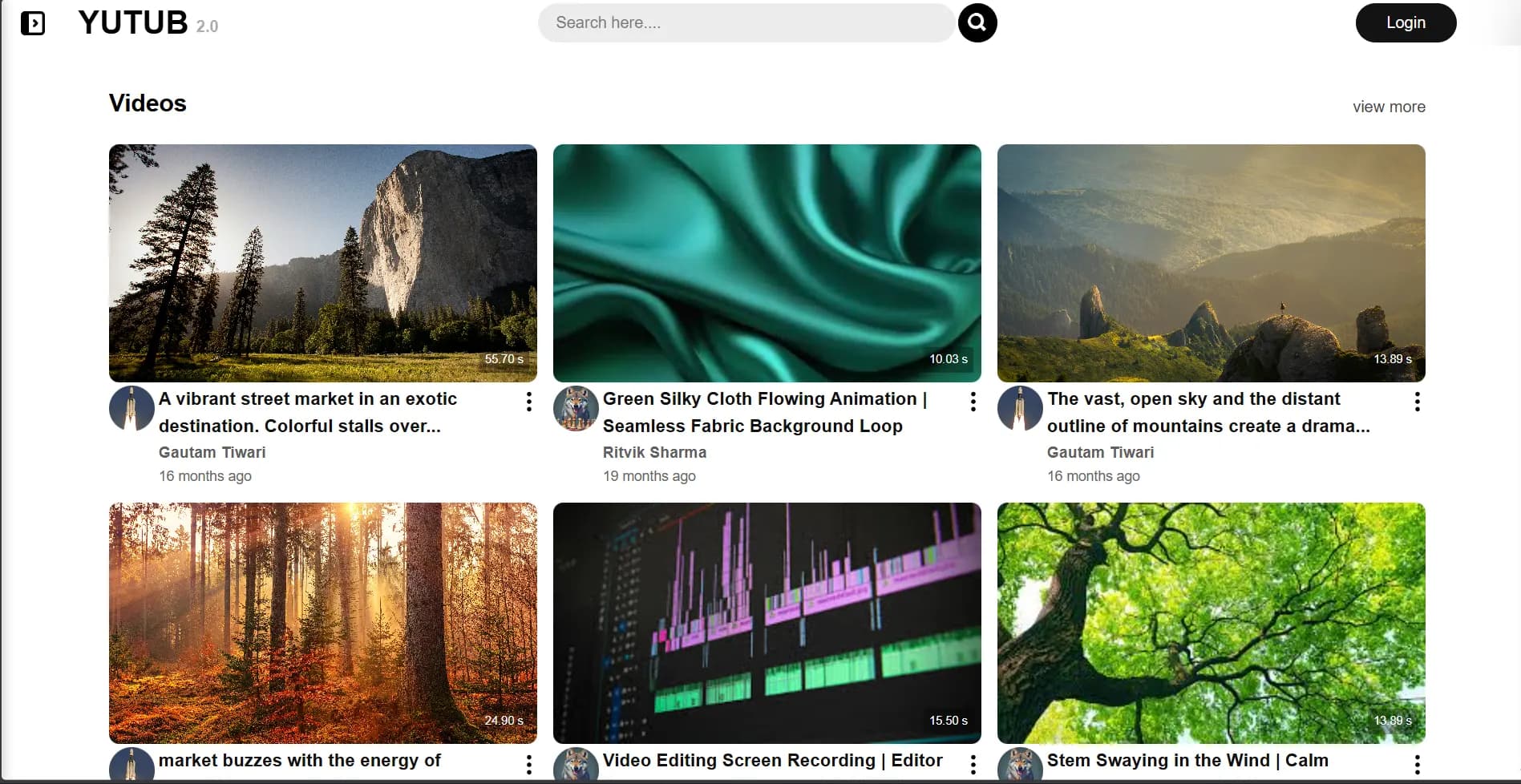Click the Login button
The width and height of the screenshot is (1521, 784).
(1406, 23)
